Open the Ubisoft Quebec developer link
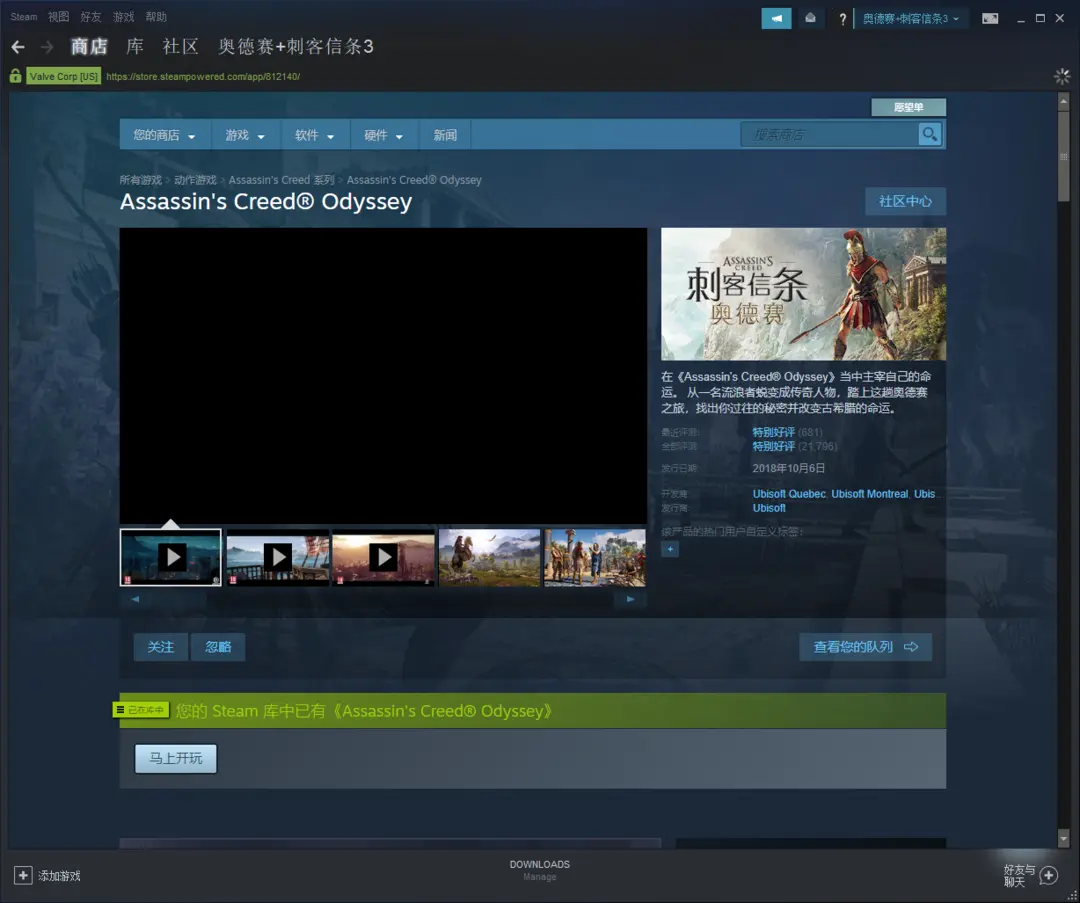The width and height of the screenshot is (1080, 903). (789, 494)
